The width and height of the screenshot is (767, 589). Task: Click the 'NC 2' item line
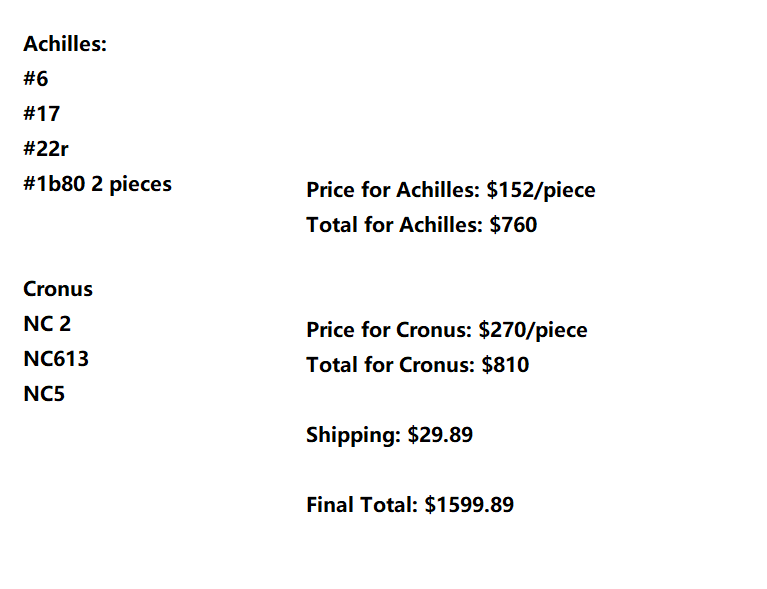[x=47, y=325]
